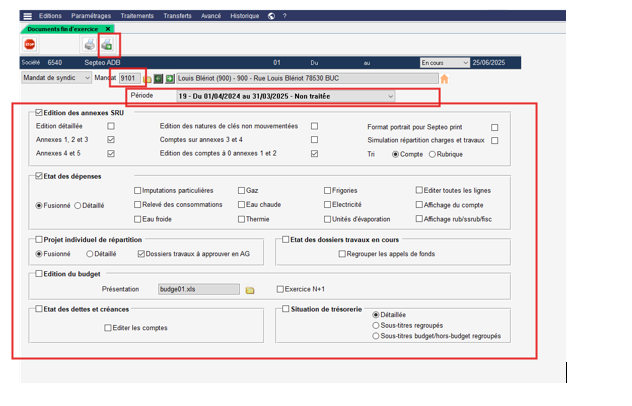Select Rubrique sort radio button
The height and width of the screenshot is (406, 632).
(428, 154)
